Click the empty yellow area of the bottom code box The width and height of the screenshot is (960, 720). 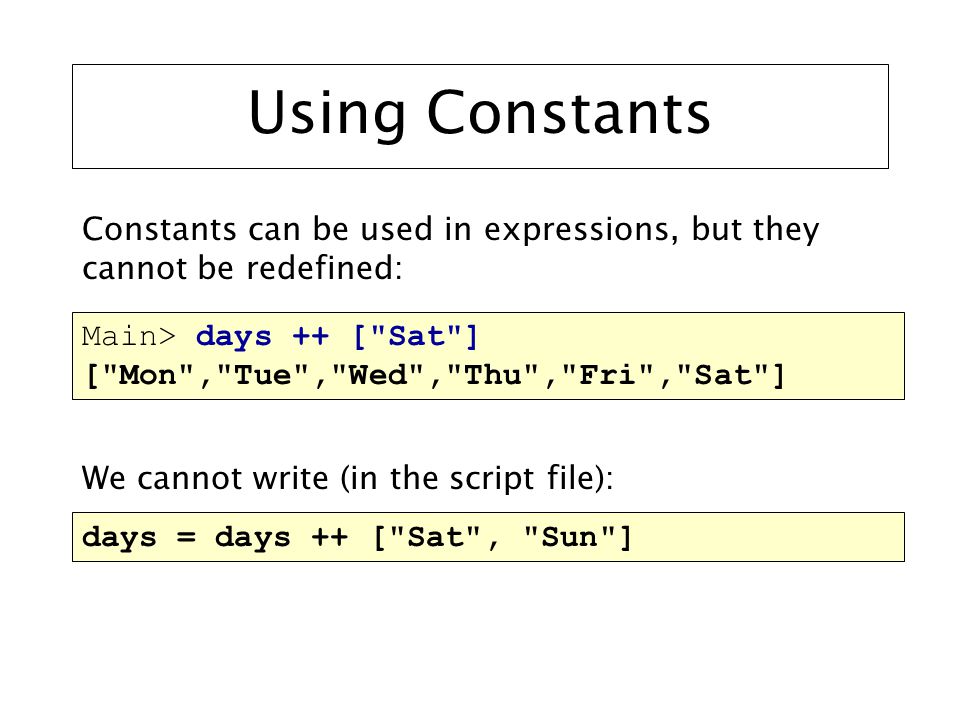(765, 538)
